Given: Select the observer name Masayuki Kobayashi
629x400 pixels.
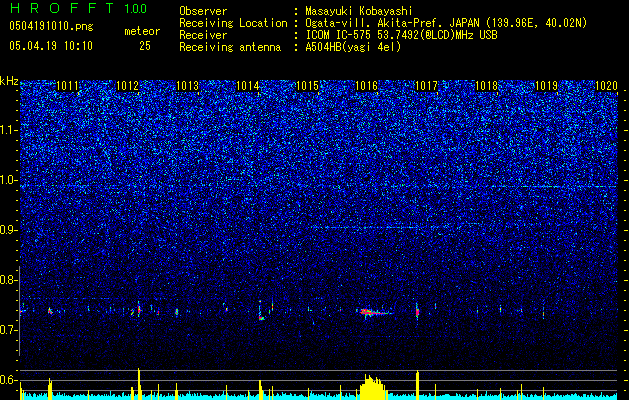Looking at the screenshot, I should (x=359, y=11).
